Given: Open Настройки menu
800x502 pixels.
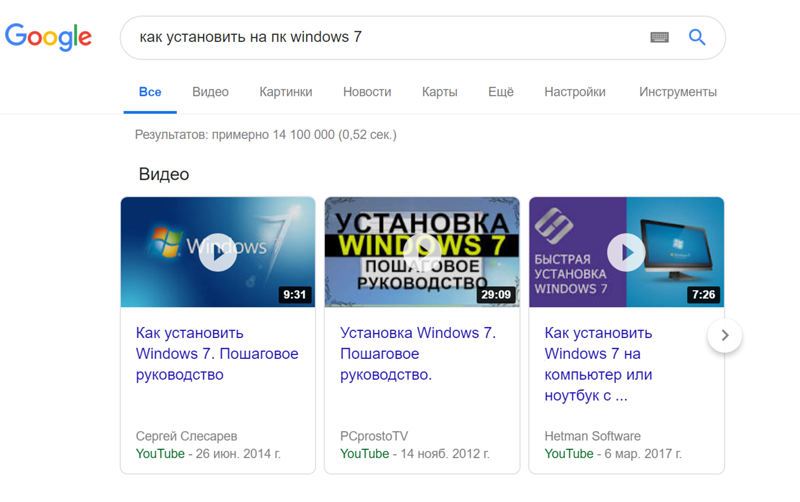Looking at the screenshot, I should (574, 92).
